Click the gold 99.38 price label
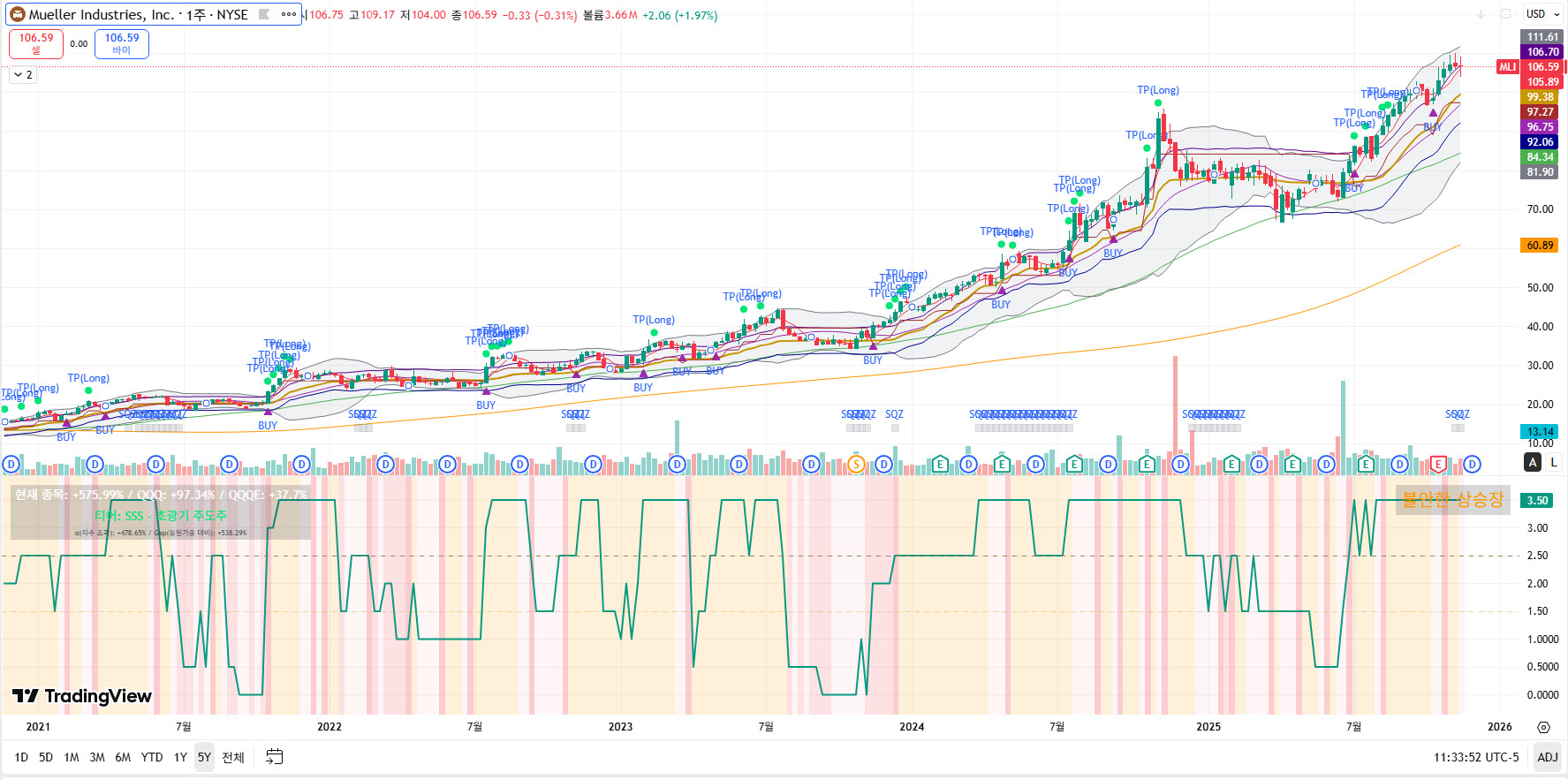This screenshot has width=1568, height=780. pyautogui.click(x=1540, y=97)
